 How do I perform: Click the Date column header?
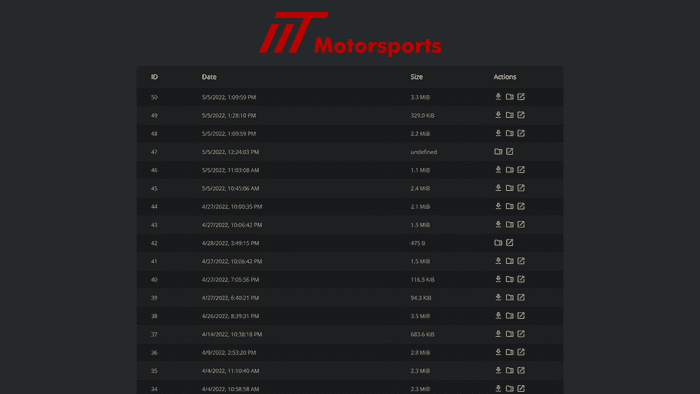click(209, 77)
